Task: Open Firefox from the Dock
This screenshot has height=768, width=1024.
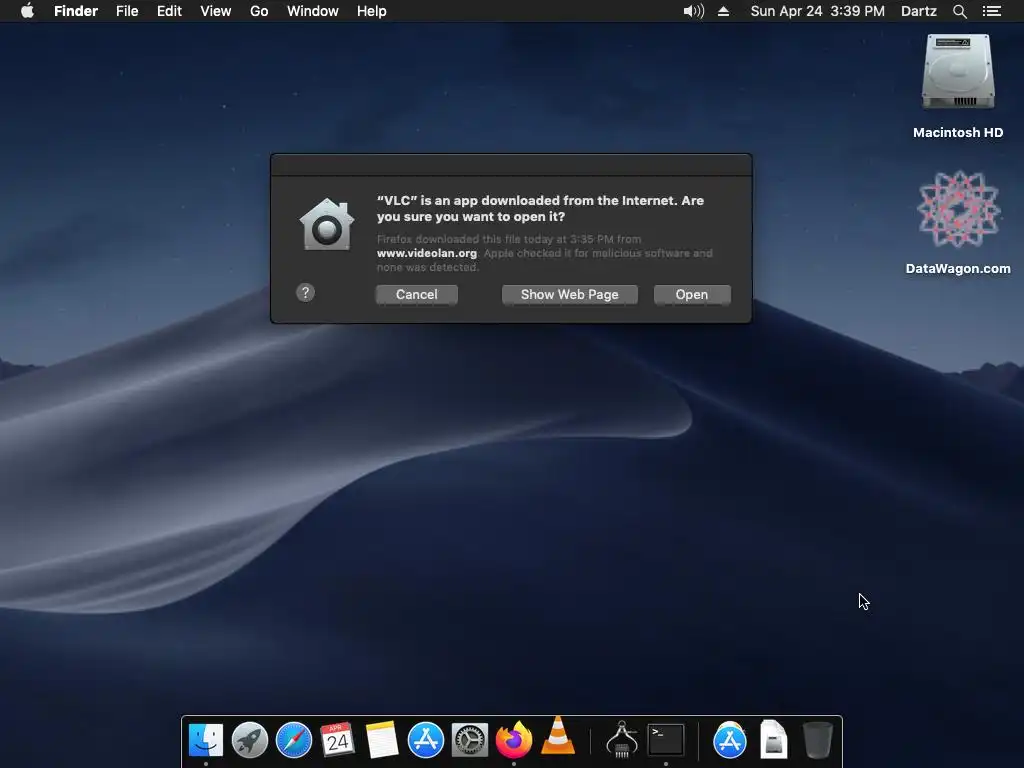Action: pyautogui.click(x=514, y=740)
